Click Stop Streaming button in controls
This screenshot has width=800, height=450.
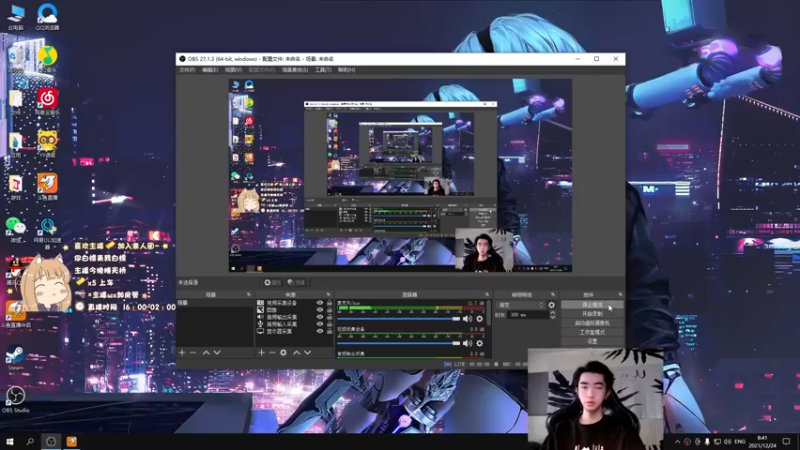[592, 305]
